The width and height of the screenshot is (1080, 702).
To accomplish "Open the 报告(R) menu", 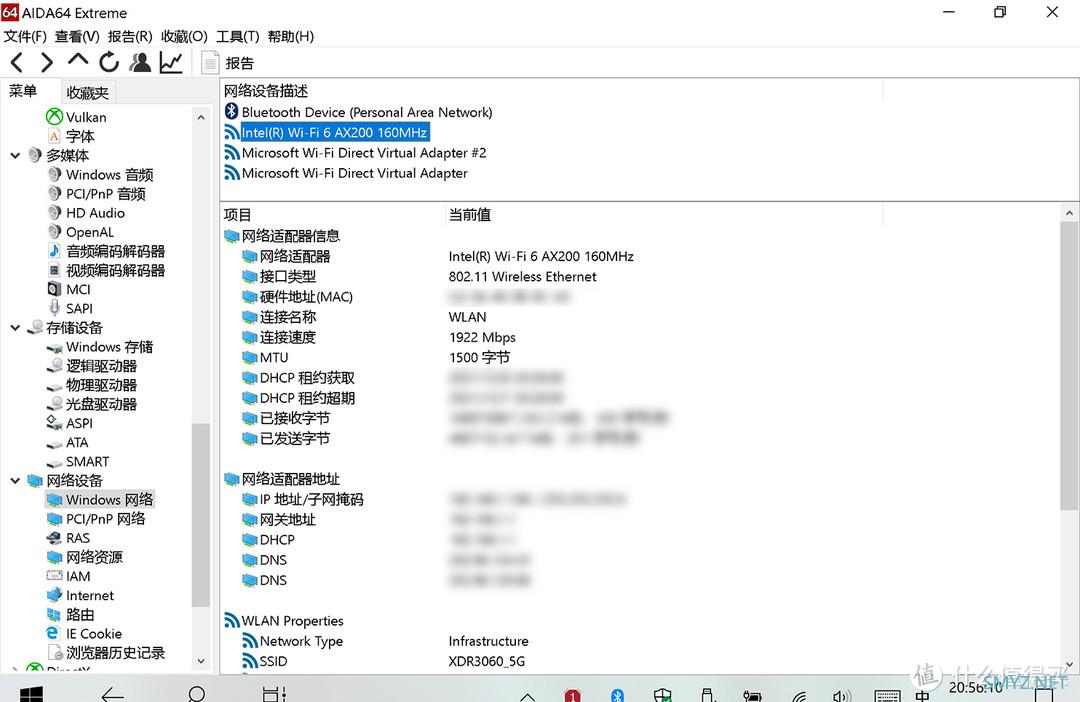I will tap(130, 37).
